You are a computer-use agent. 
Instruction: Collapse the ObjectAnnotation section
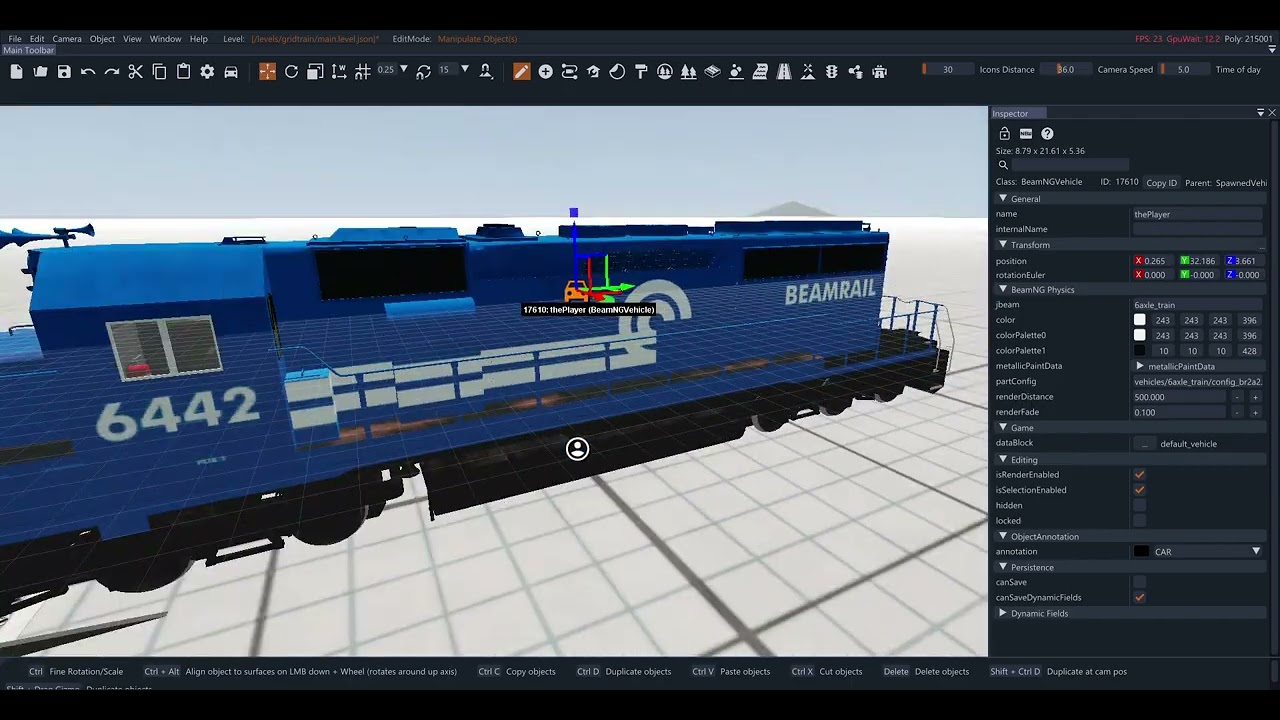pos(1003,537)
